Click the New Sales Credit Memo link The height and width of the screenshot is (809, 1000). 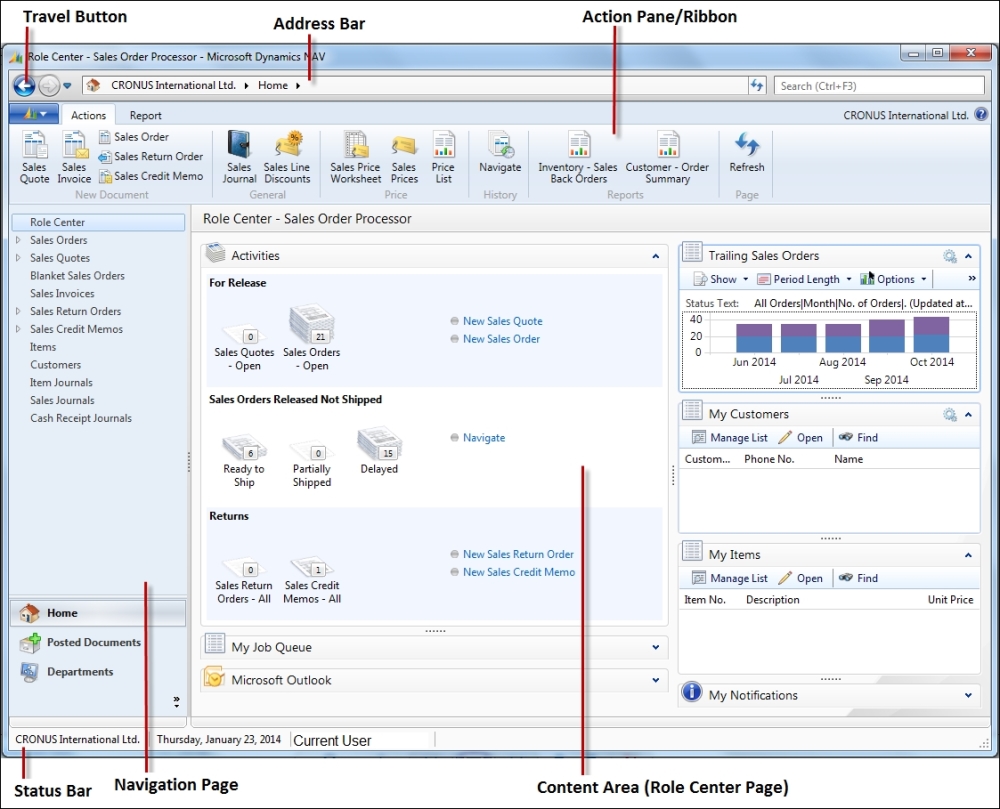click(x=518, y=572)
